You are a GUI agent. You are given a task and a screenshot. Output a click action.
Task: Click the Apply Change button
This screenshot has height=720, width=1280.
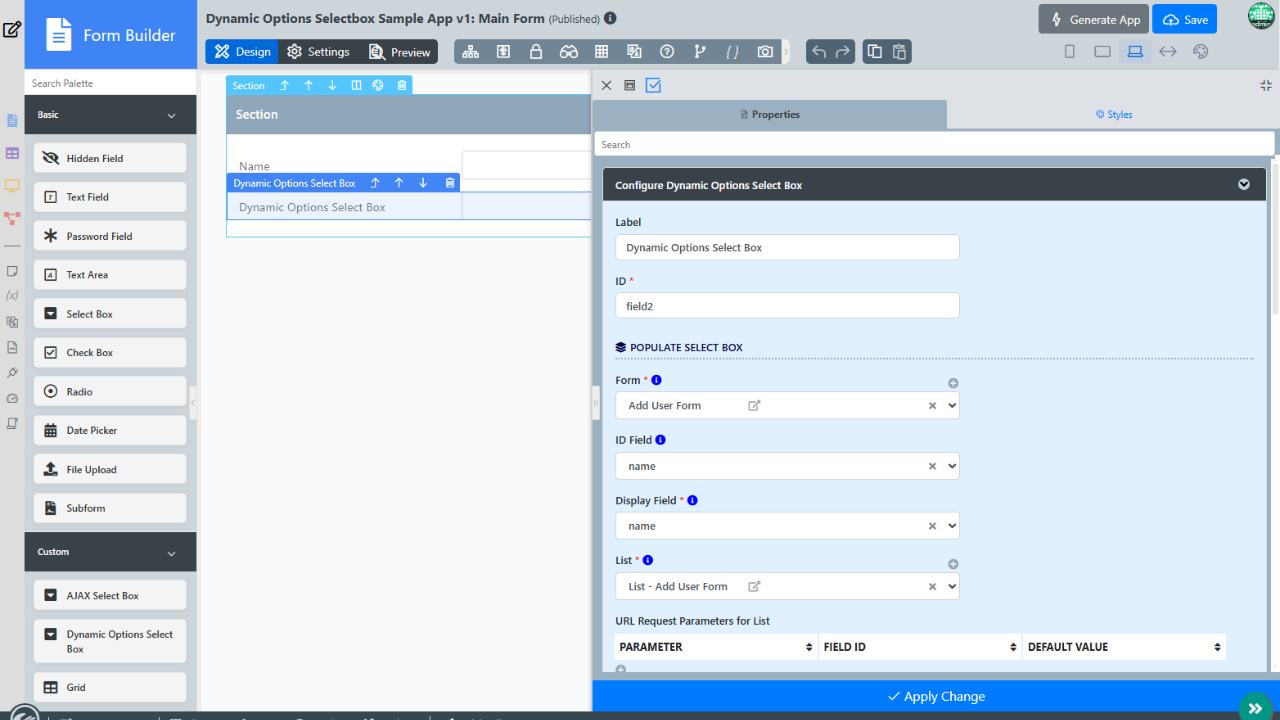936,697
